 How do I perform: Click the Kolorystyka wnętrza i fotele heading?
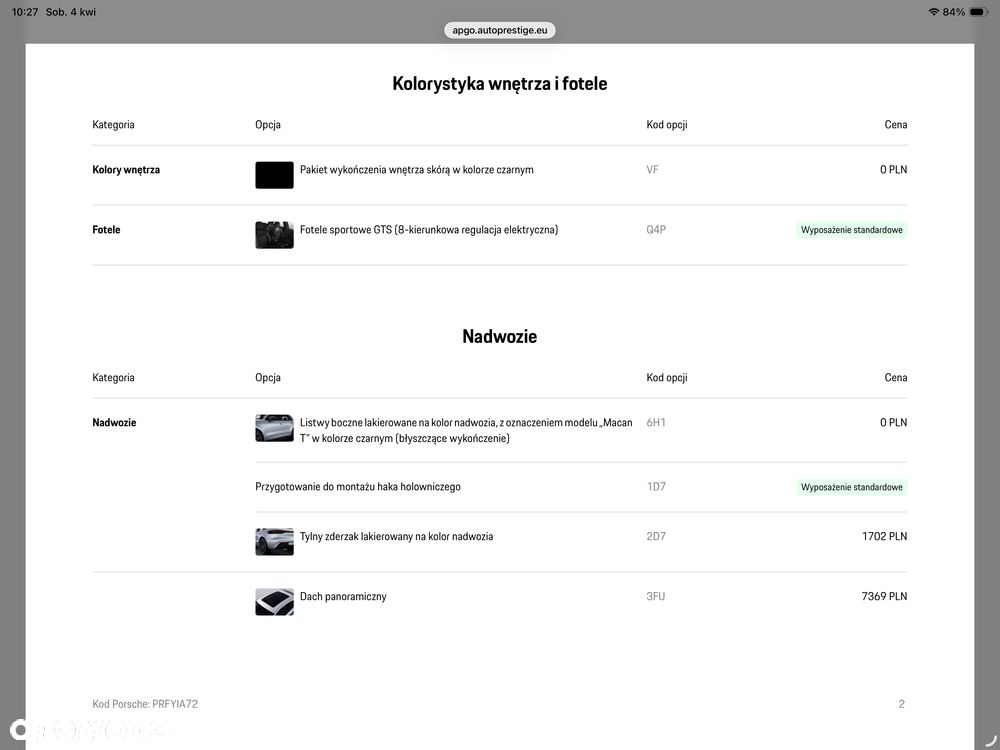500,84
